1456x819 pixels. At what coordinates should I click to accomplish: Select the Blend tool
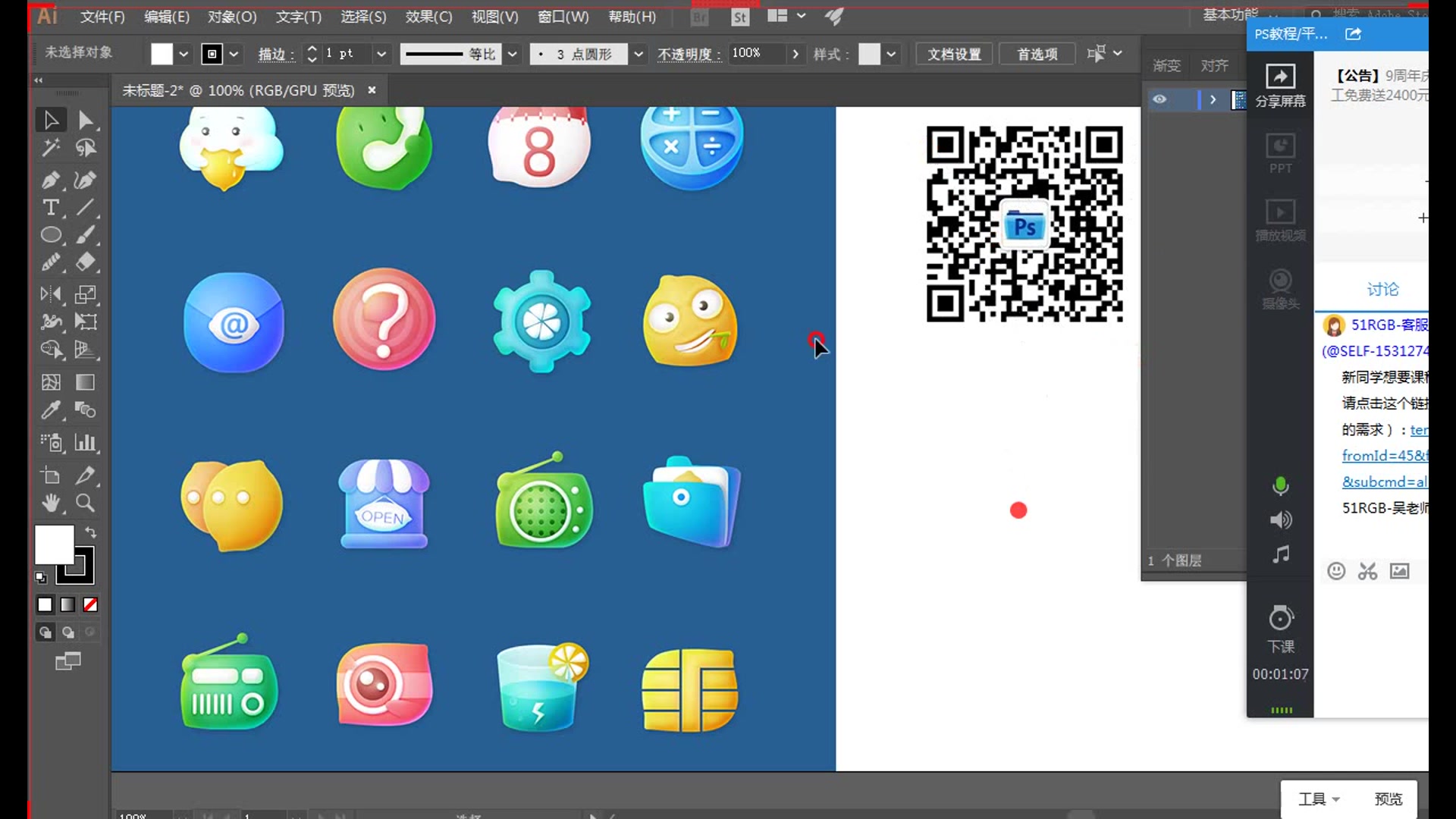pyautogui.click(x=86, y=410)
